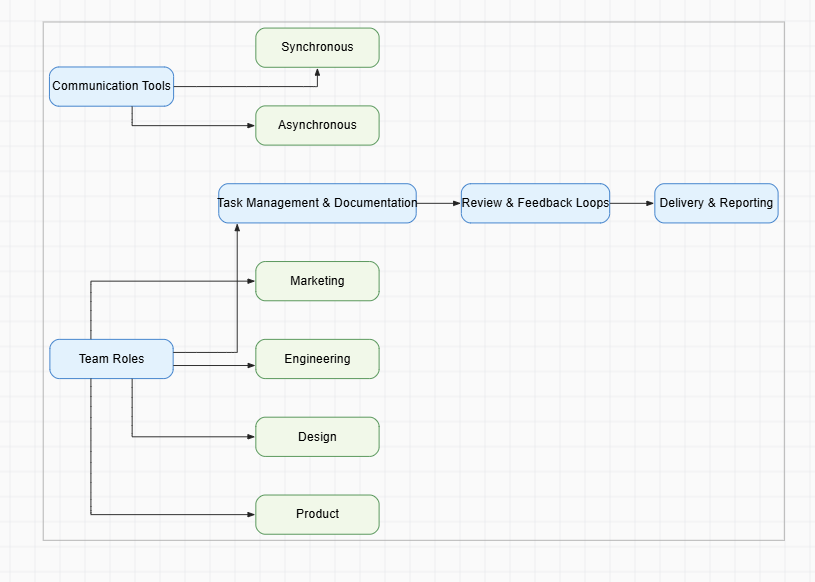This screenshot has height=582, width=815.
Task: Select the Asynchronous node
Action: tap(317, 125)
